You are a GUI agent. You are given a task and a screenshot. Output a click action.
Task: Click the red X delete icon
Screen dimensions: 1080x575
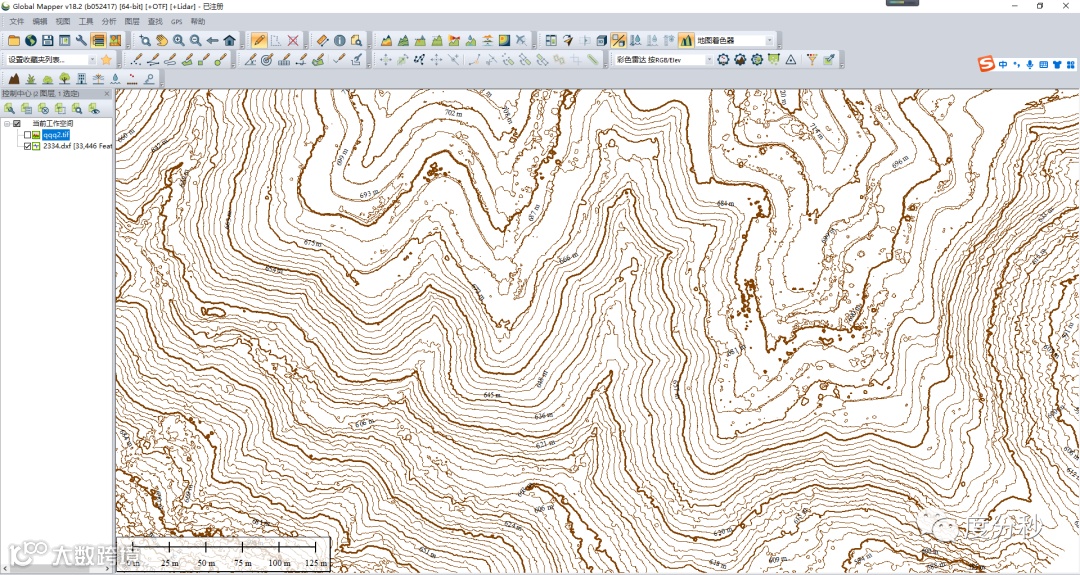[x=293, y=41]
